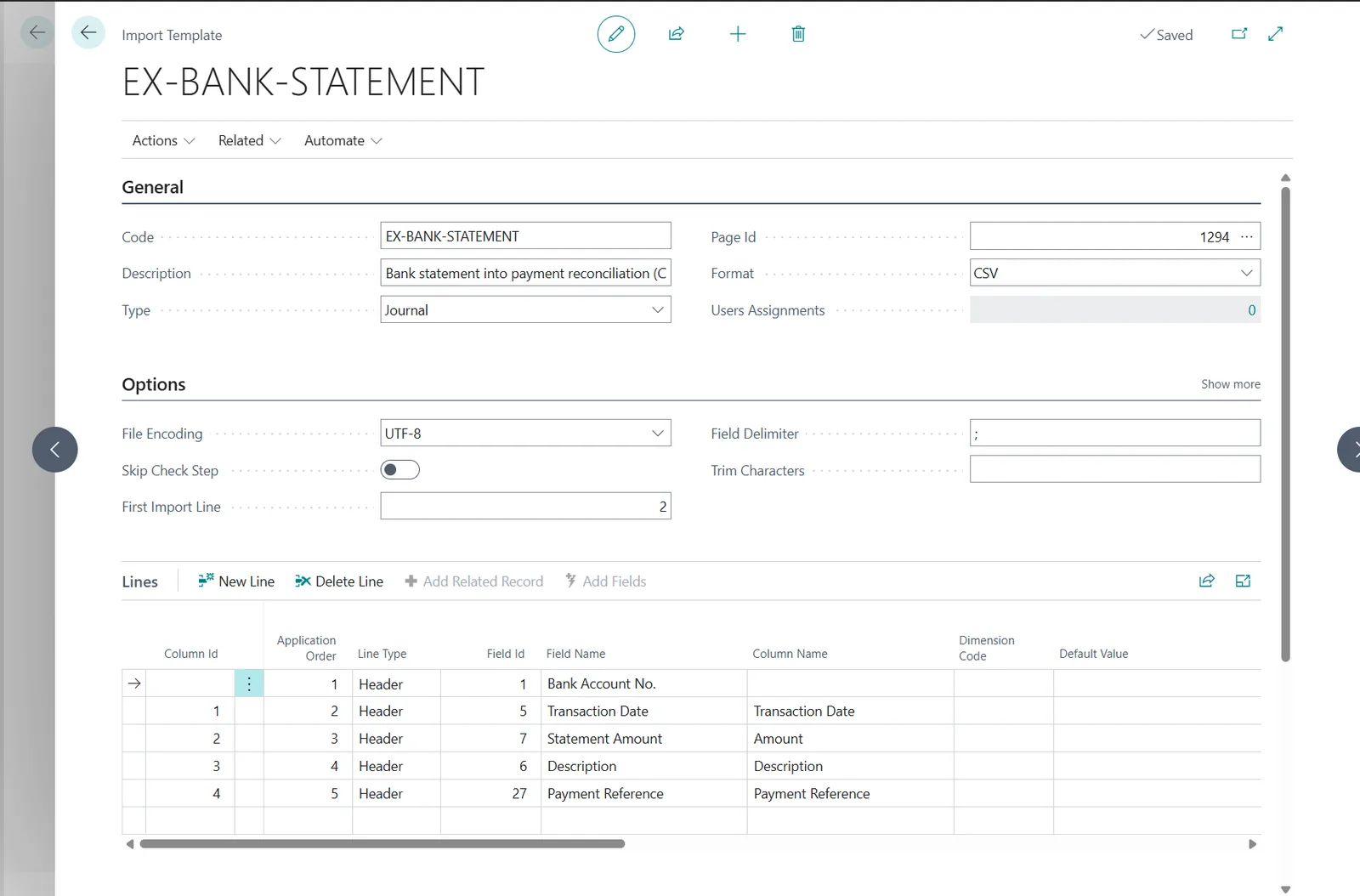Open the Type dropdown showing Journal
The height and width of the screenshot is (896, 1360).
pyautogui.click(x=526, y=309)
